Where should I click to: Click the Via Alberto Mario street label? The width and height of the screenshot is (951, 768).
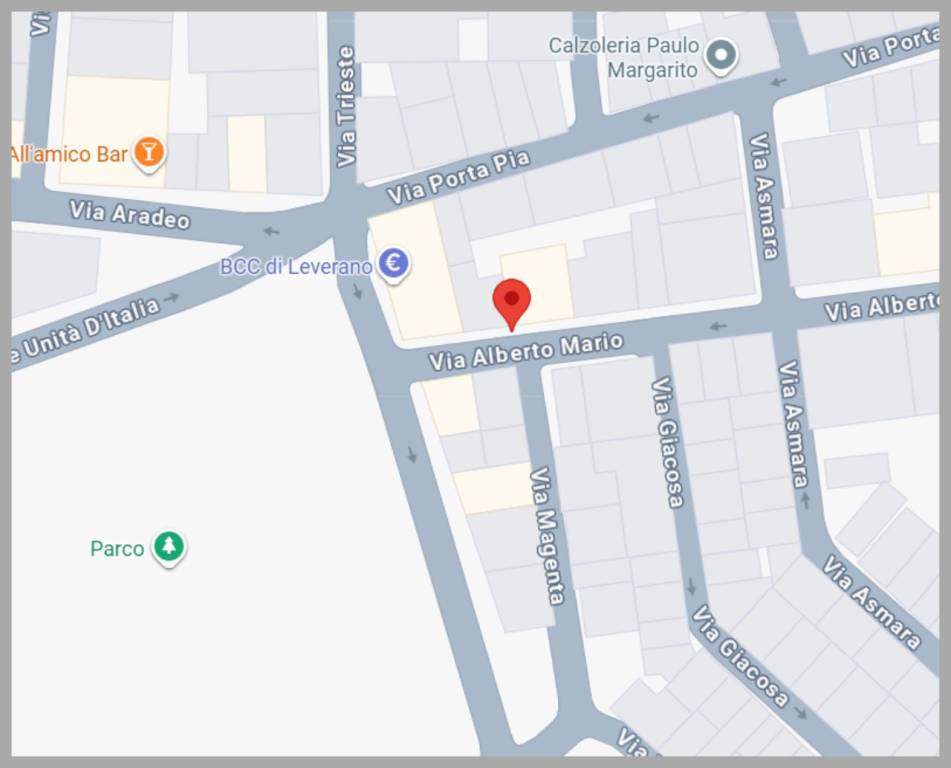pos(526,352)
